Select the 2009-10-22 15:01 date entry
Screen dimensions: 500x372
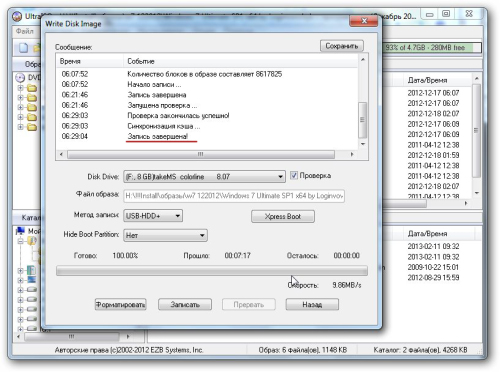click(x=433, y=267)
